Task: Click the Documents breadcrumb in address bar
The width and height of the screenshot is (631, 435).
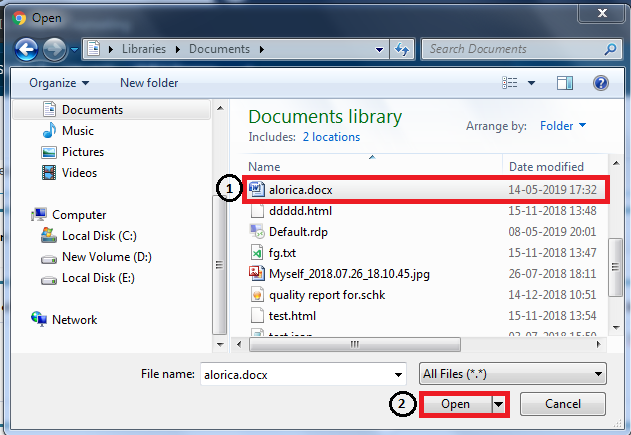Action: (x=219, y=49)
